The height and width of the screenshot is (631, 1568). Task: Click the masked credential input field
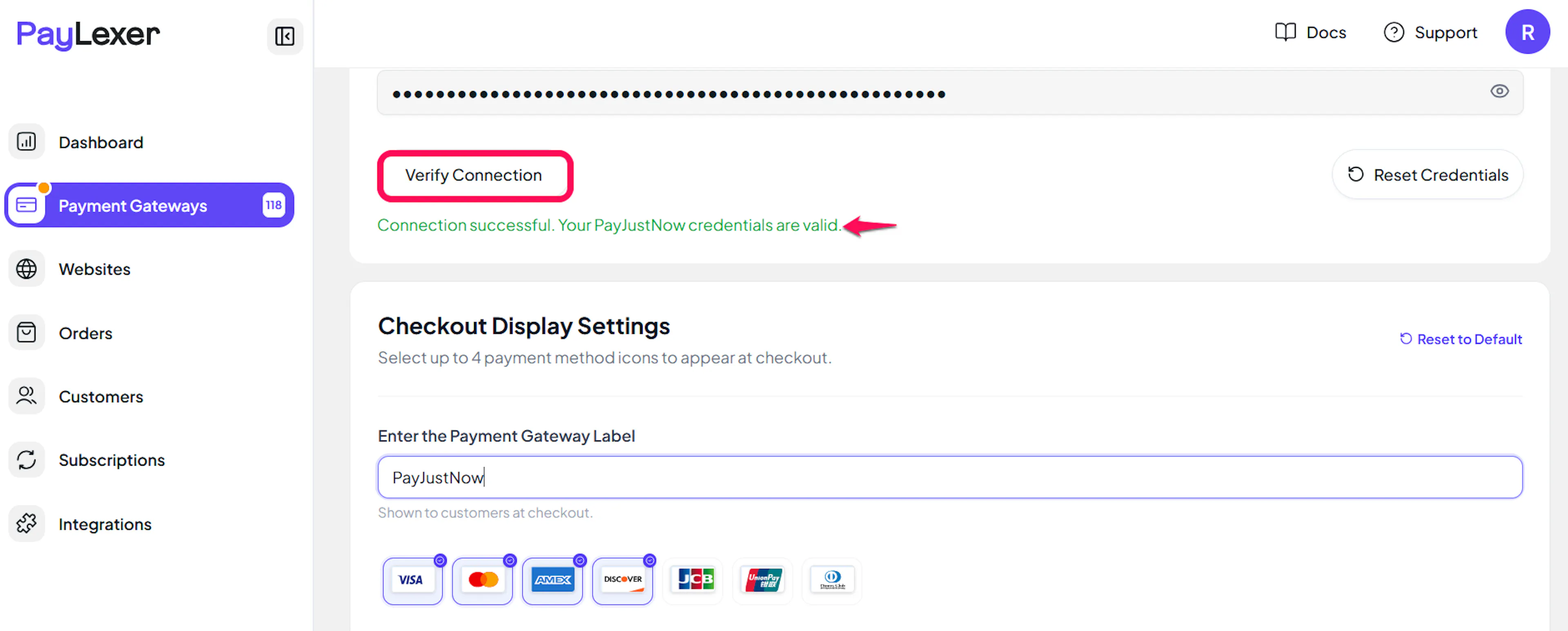click(950, 93)
